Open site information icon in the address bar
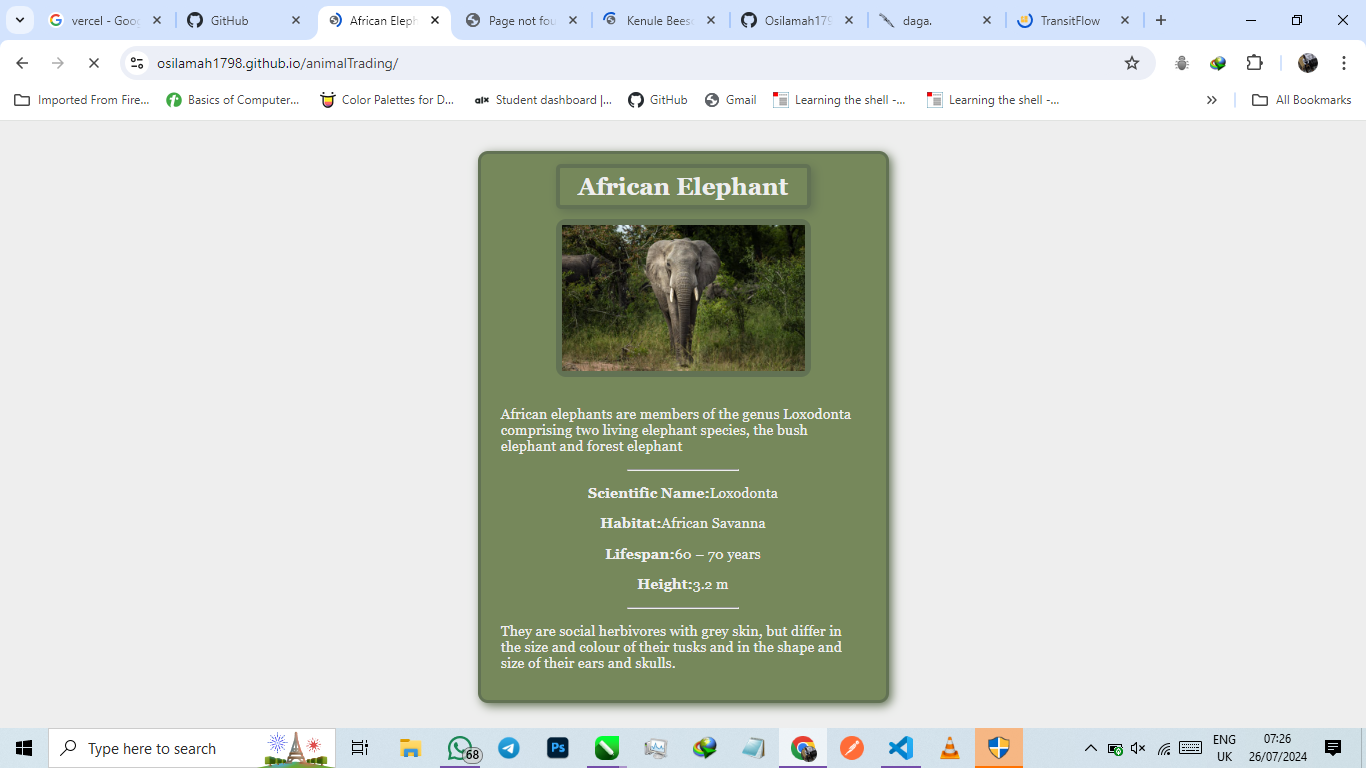Viewport: 1366px width, 768px height. pos(136,62)
